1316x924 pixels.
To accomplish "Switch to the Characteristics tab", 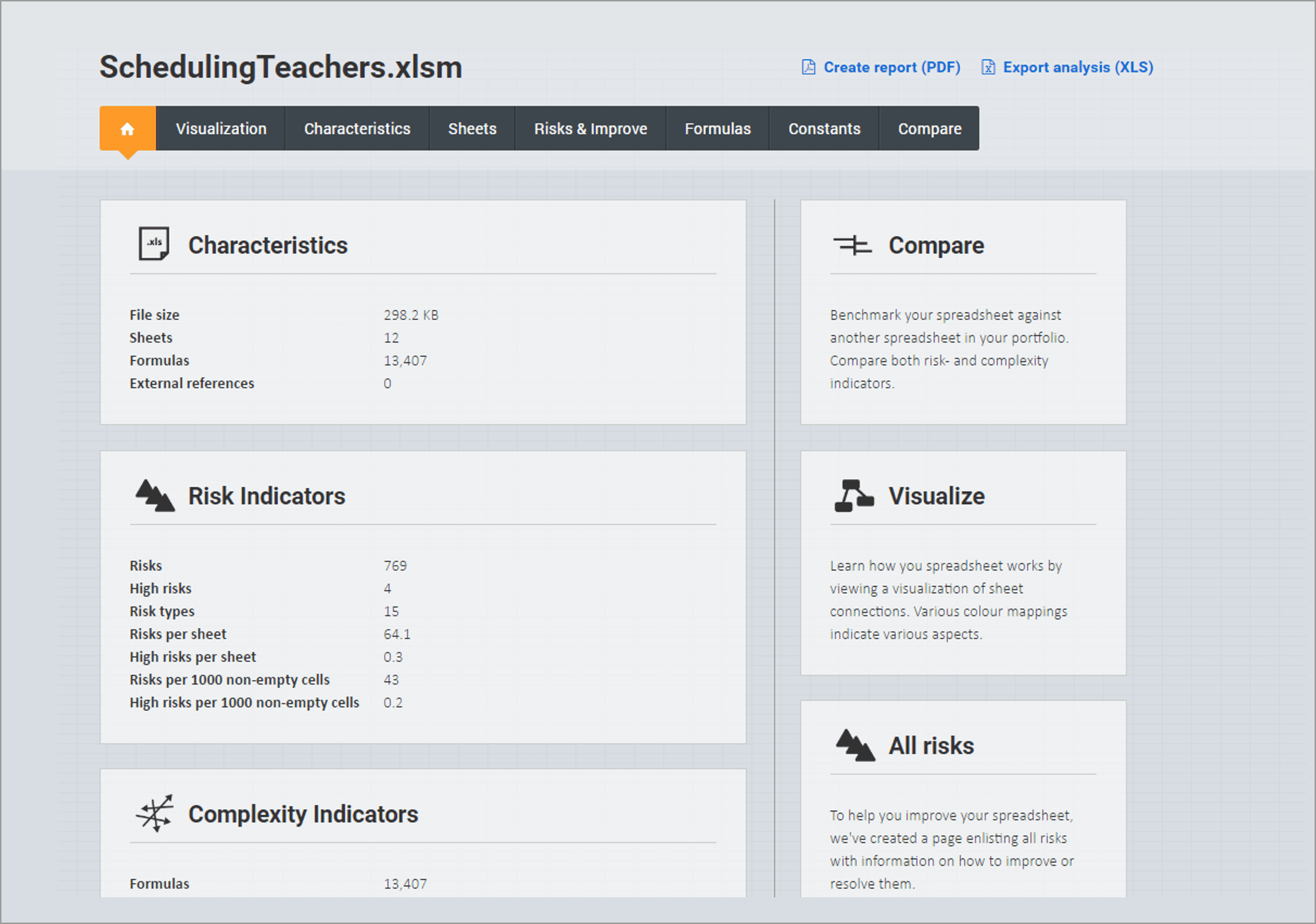I will click(357, 128).
